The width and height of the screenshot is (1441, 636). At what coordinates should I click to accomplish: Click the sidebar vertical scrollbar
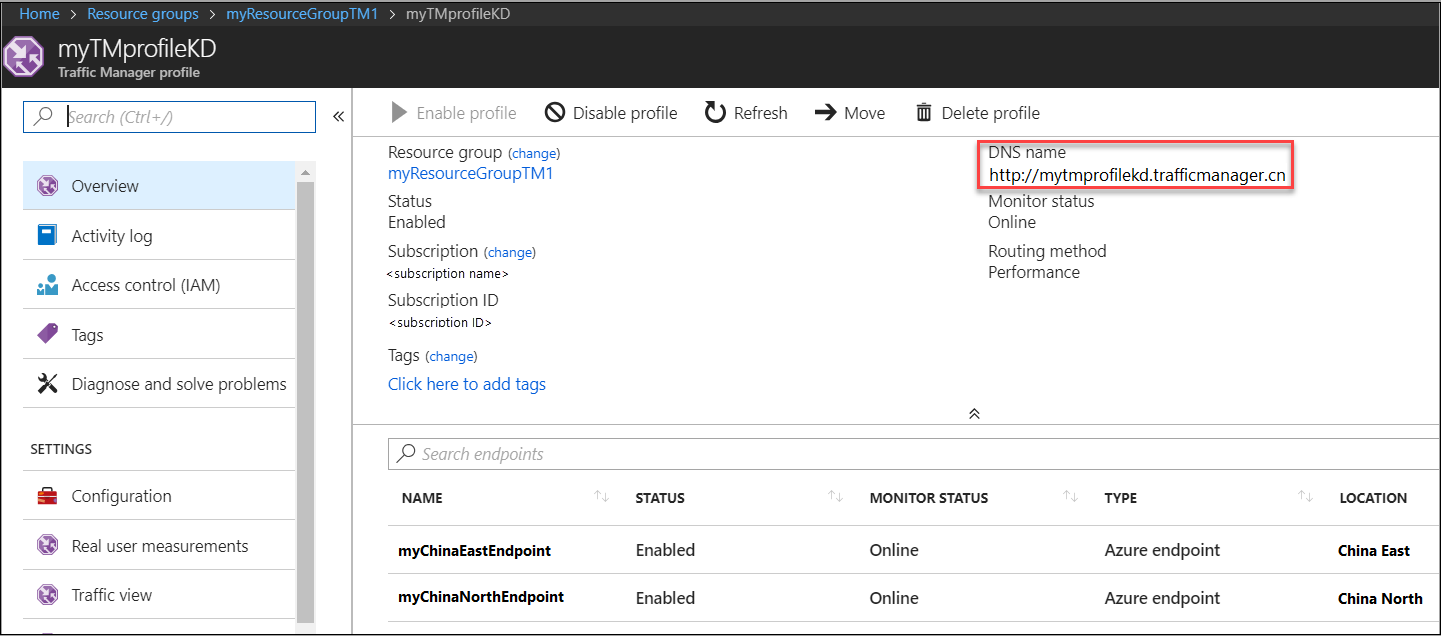click(305, 400)
